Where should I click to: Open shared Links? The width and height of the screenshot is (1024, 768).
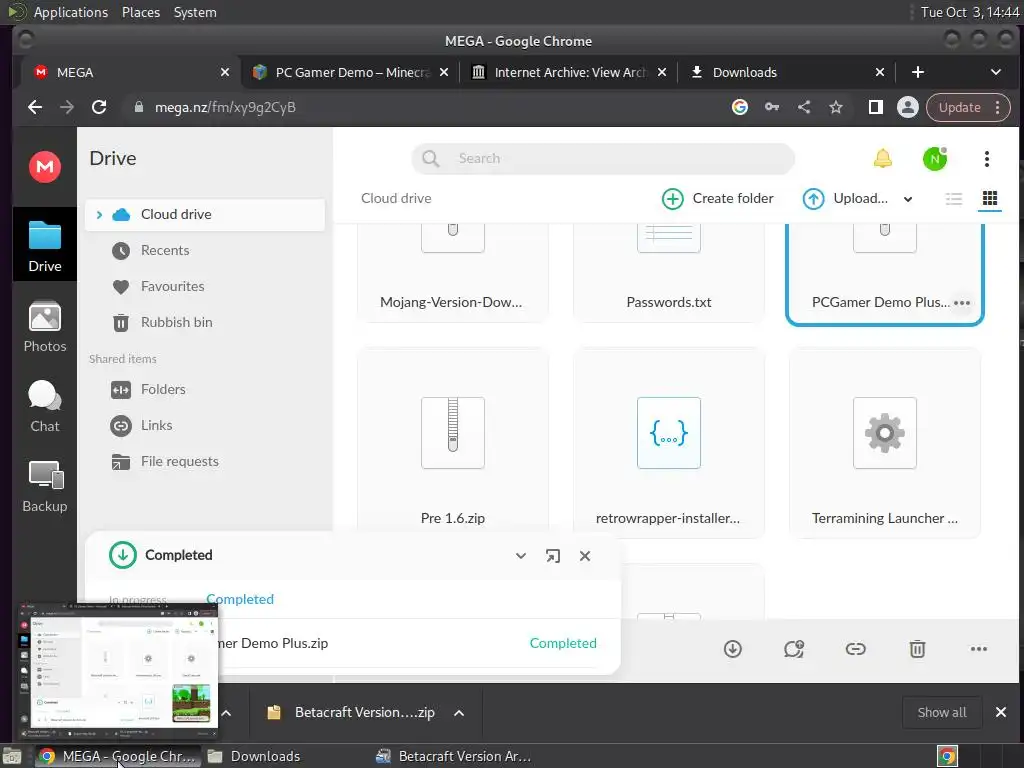point(142,425)
